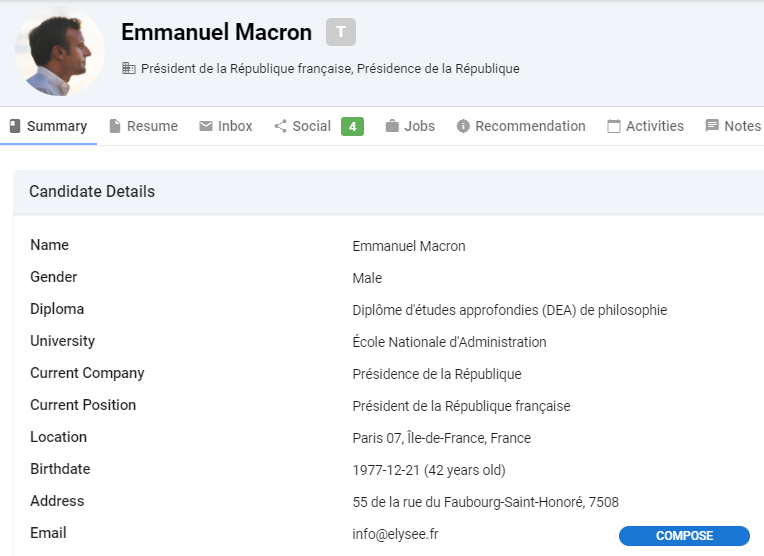
Task: Click the candidate's profile photo
Action: (x=59, y=53)
